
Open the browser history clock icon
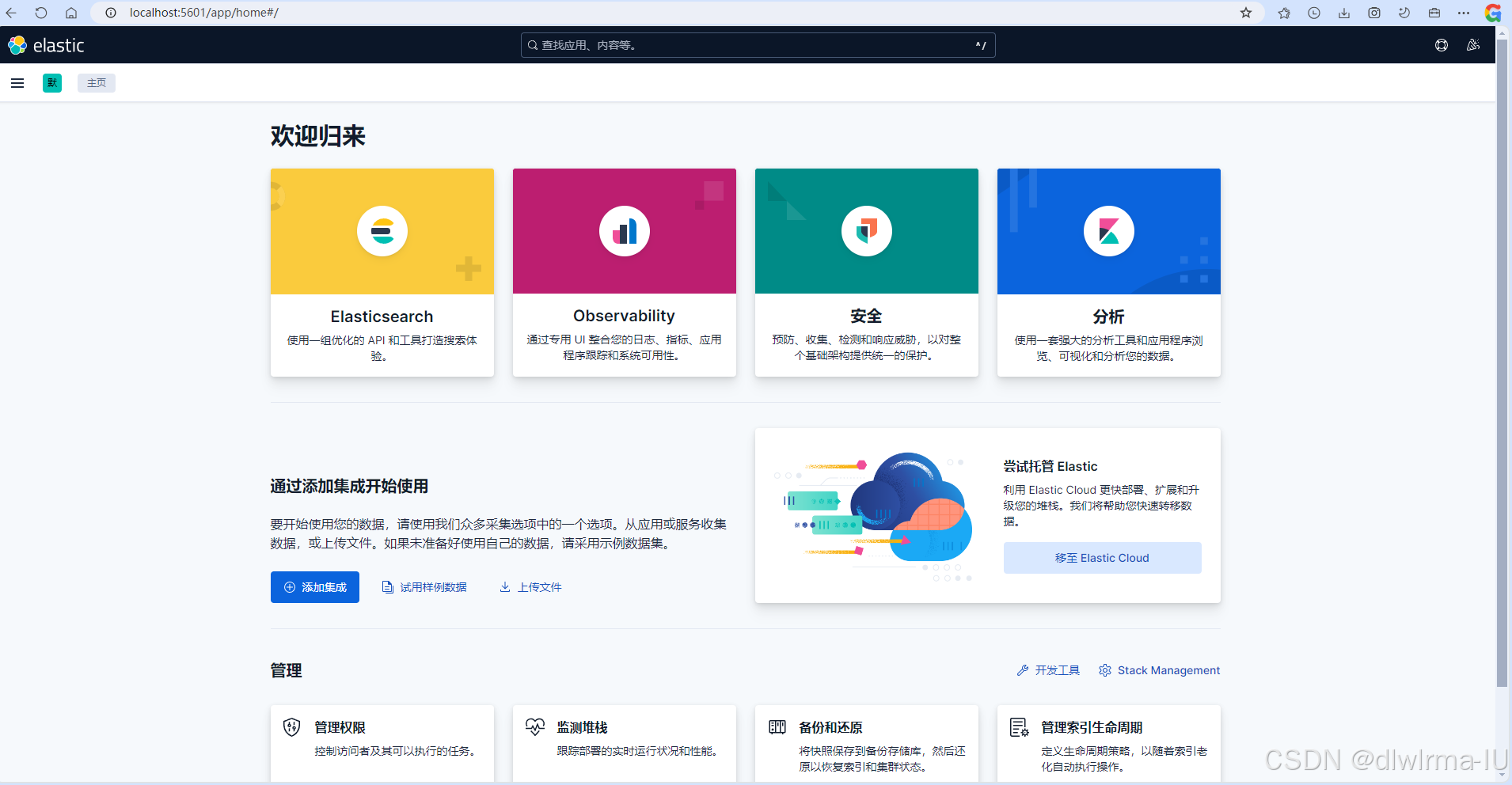pos(1314,13)
